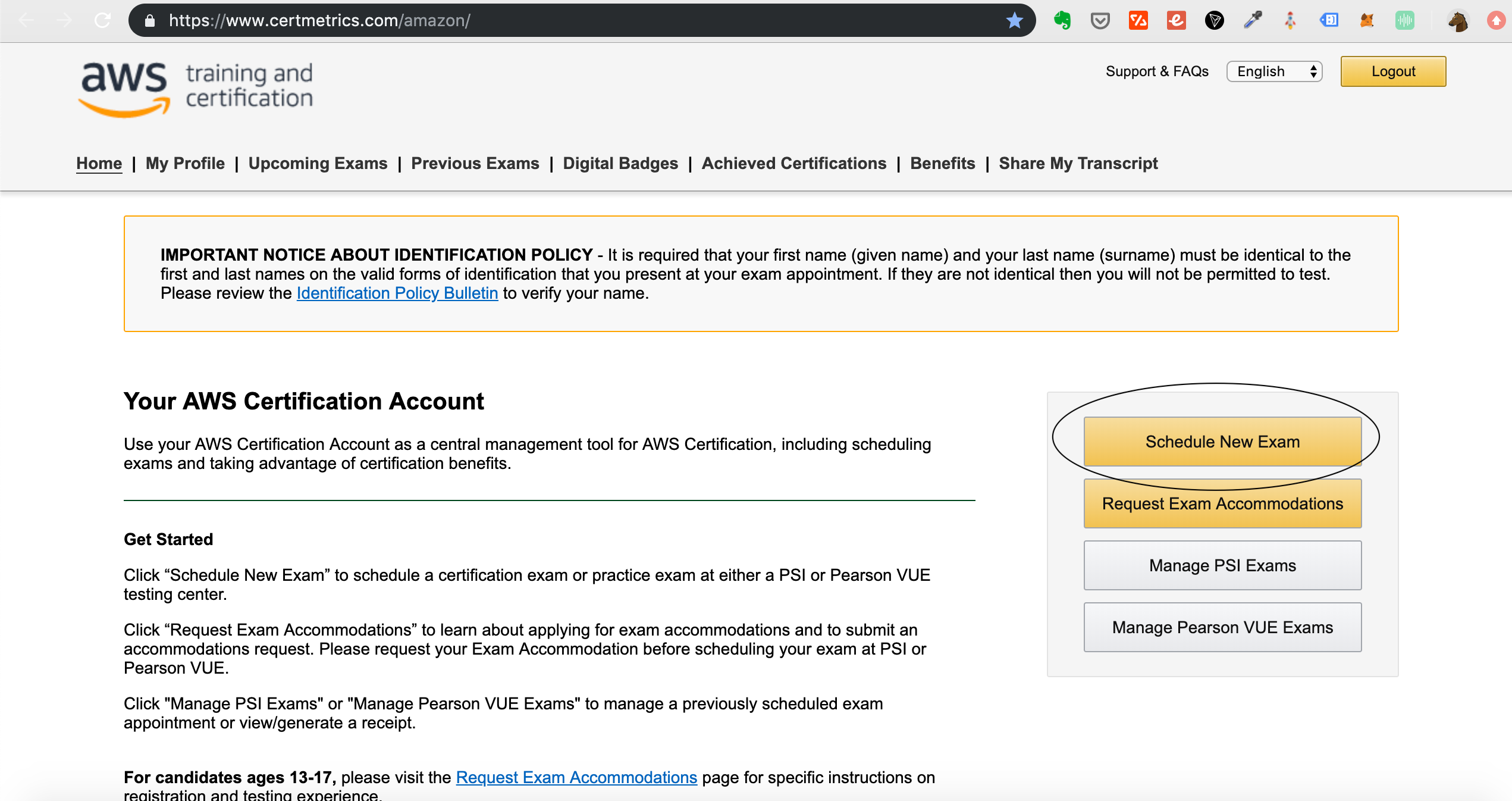Click the 'Get Started' subheading
This screenshot has height=801, width=1512.
pos(168,539)
